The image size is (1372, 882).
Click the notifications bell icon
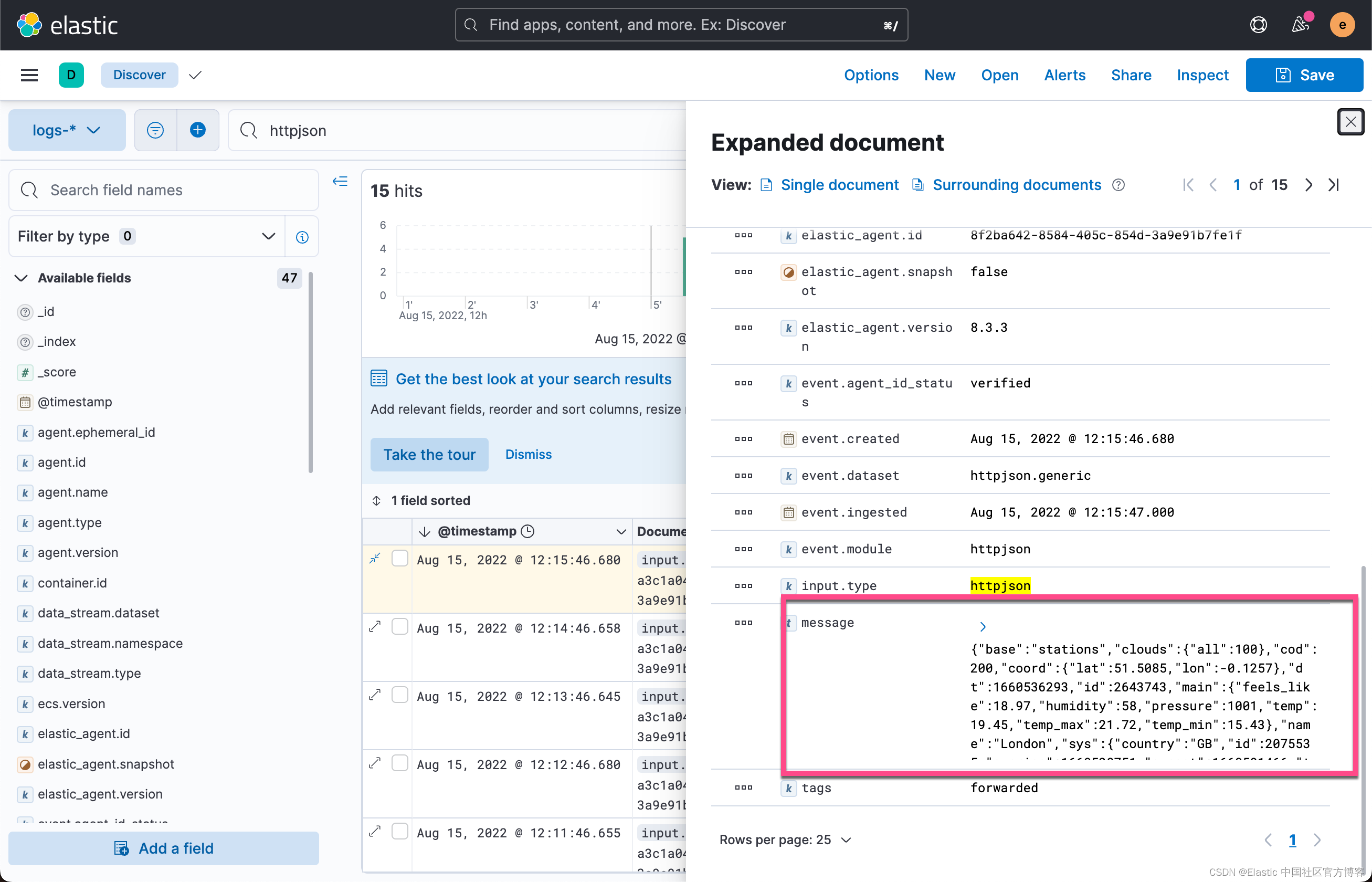tap(1301, 25)
